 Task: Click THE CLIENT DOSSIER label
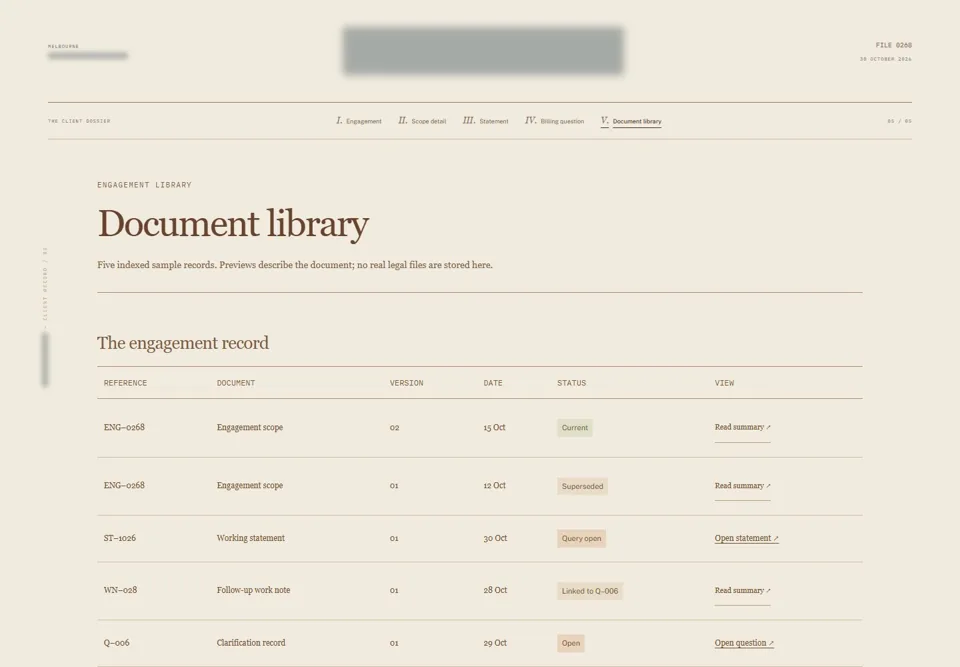[79, 121]
